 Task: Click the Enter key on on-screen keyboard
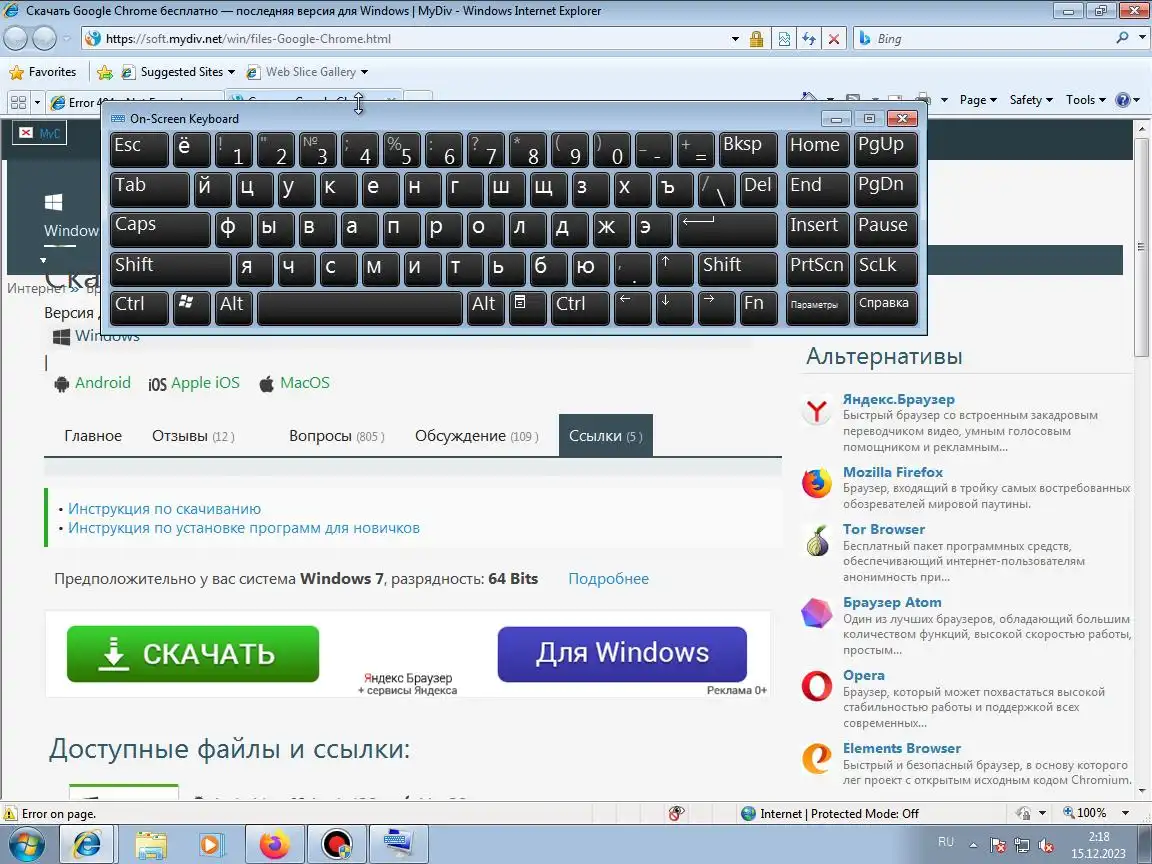[727, 228]
